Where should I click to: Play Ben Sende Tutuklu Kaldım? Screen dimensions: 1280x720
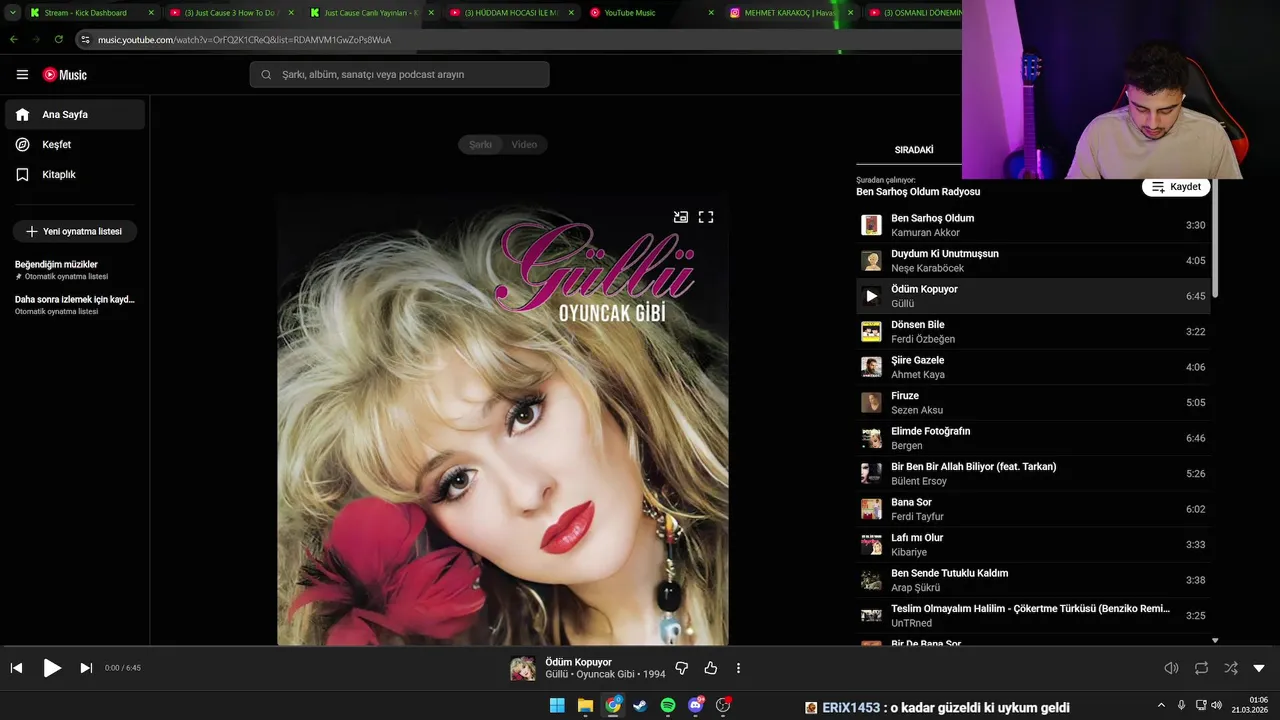1033,580
